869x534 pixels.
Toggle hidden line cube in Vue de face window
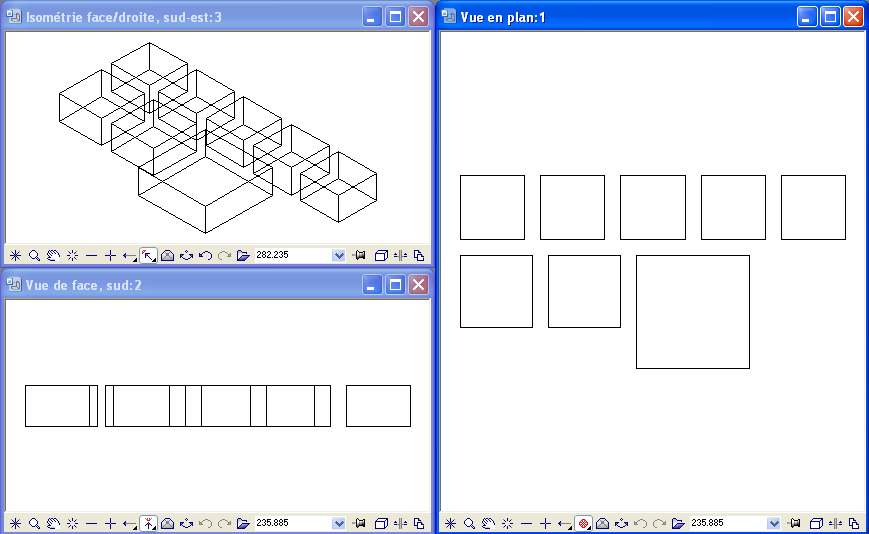[381, 523]
